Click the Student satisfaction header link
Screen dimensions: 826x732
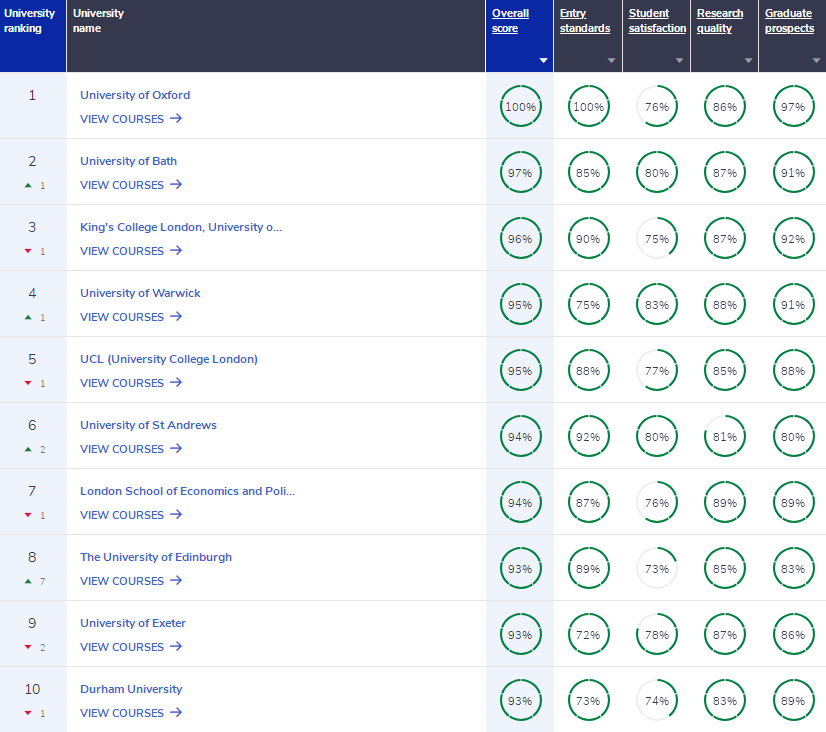tap(657, 21)
